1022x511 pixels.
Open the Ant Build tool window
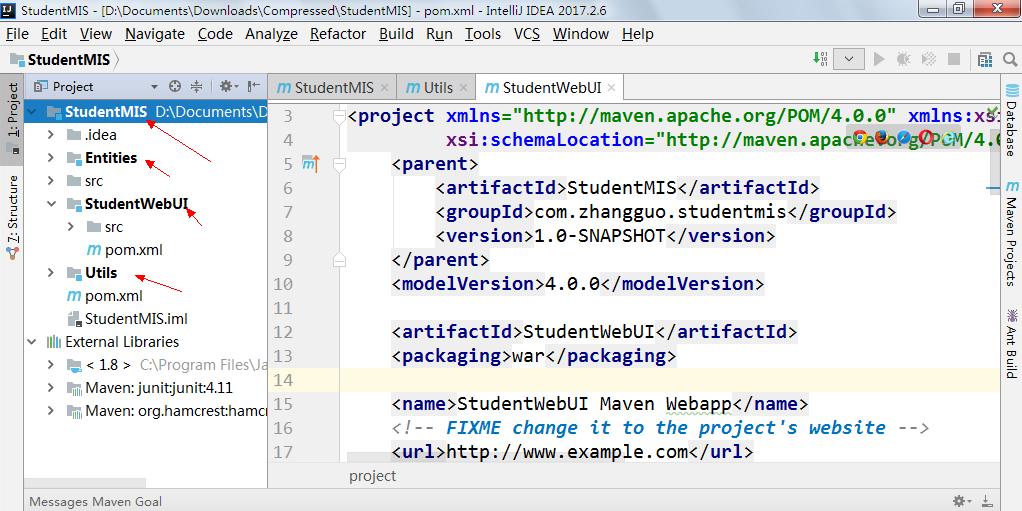tap(1012, 345)
